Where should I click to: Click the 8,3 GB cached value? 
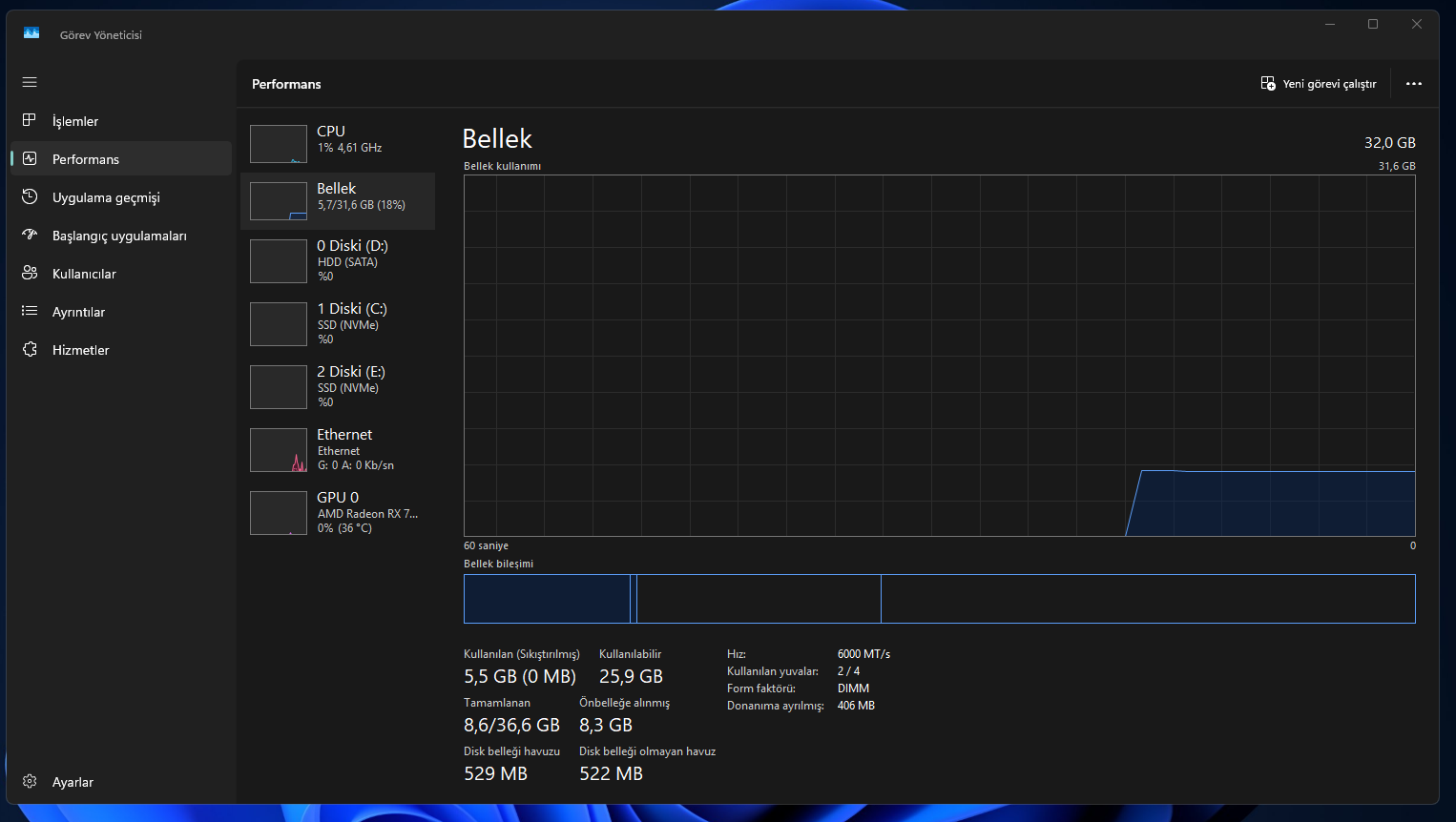click(606, 725)
